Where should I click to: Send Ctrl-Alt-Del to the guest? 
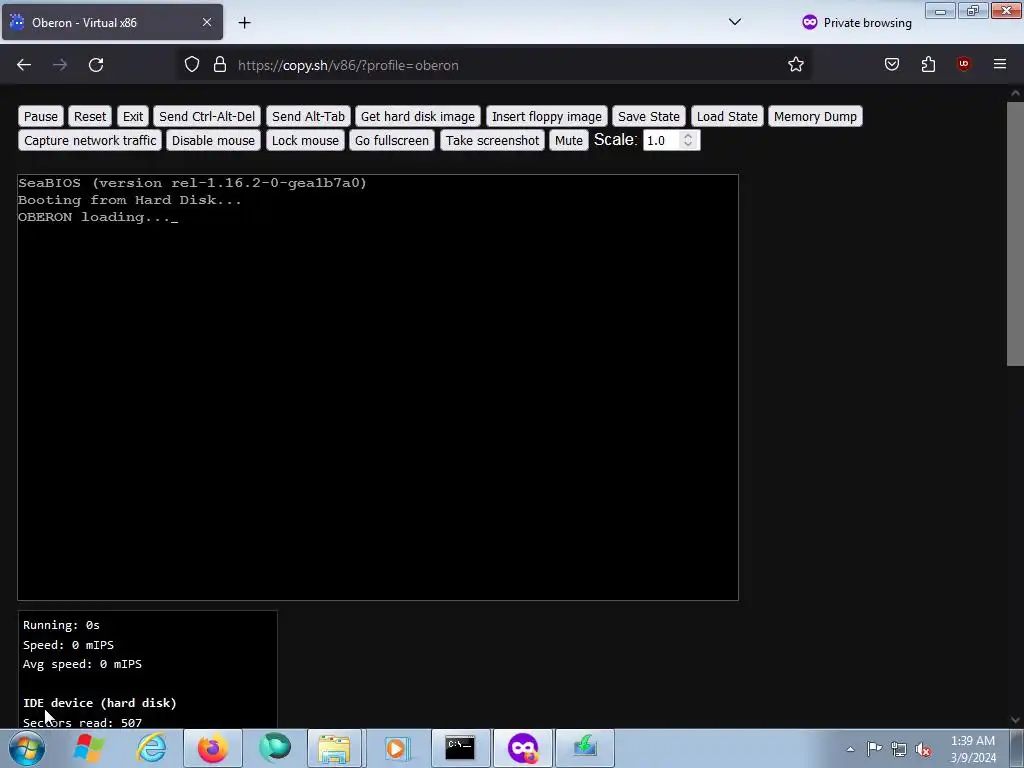click(207, 116)
